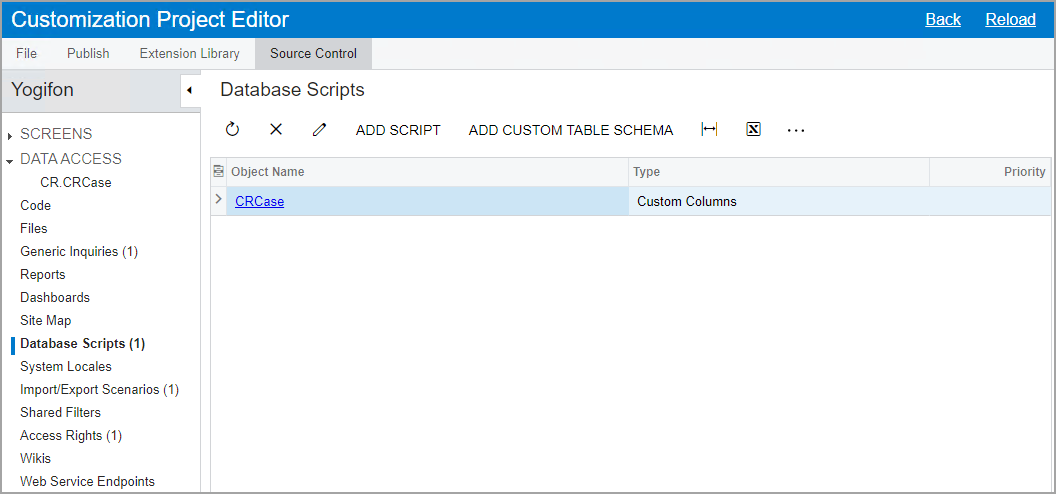
Task: Click the Export to Excel icon
Action: tap(753, 130)
